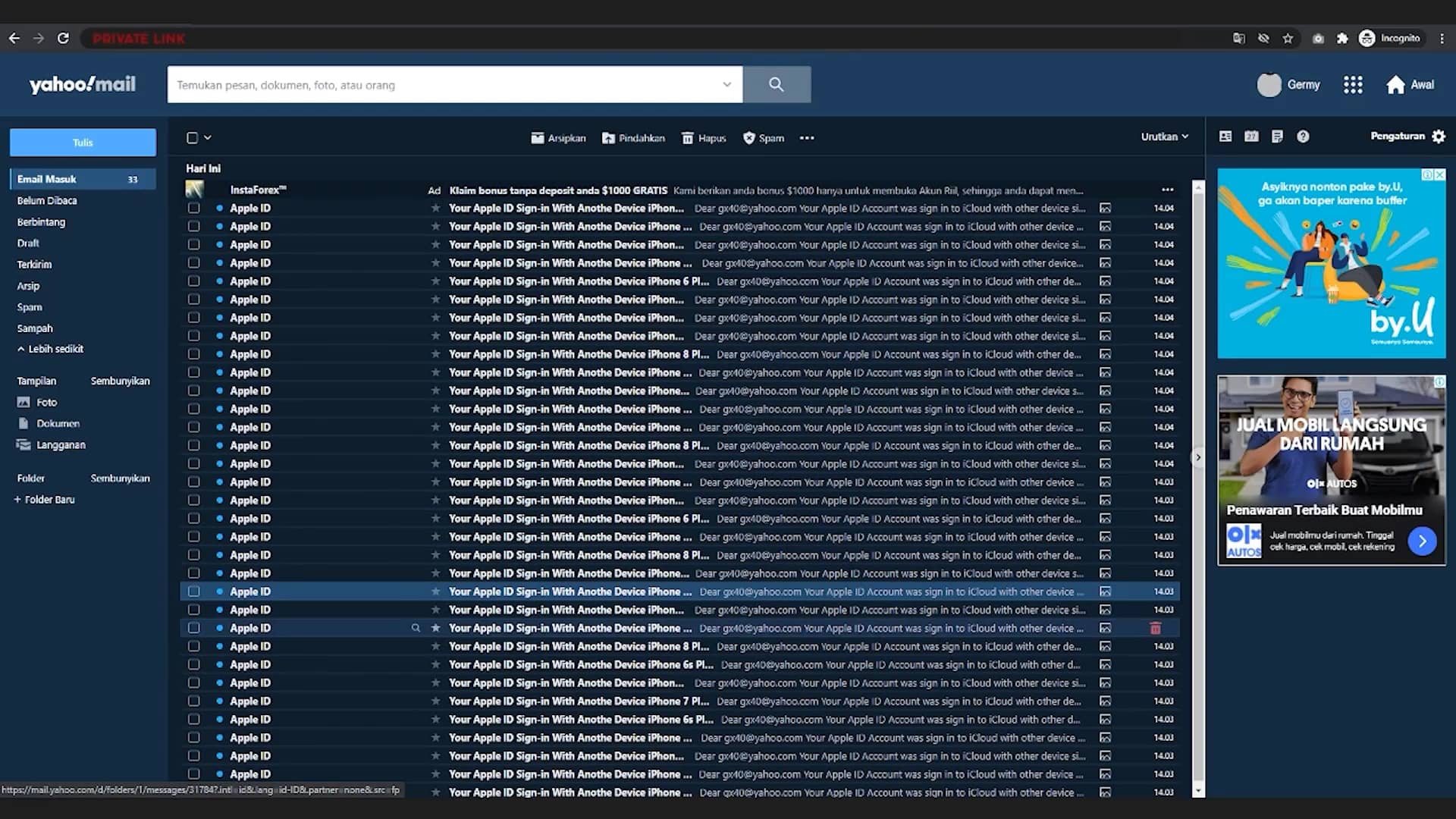Image resolution: width=1456 pixels, height=819 pixels.
Task: Delete selection with Hapus
Action: 704,138
